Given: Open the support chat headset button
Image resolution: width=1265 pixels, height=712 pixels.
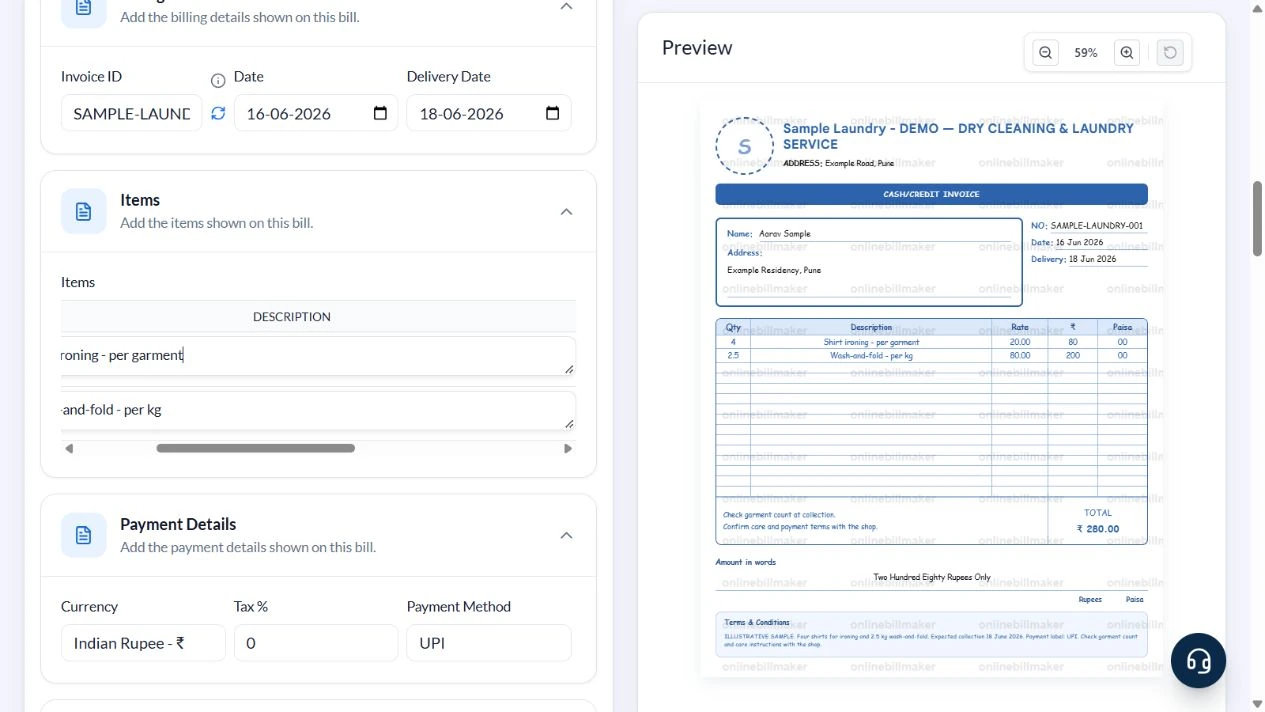Looking at the screenshot, I should click(x=1198, y=660).
